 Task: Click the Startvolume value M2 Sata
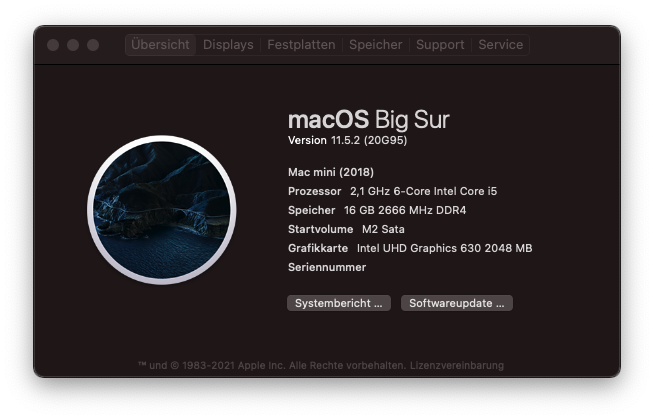pyautogui.click(x=383, y=229)
